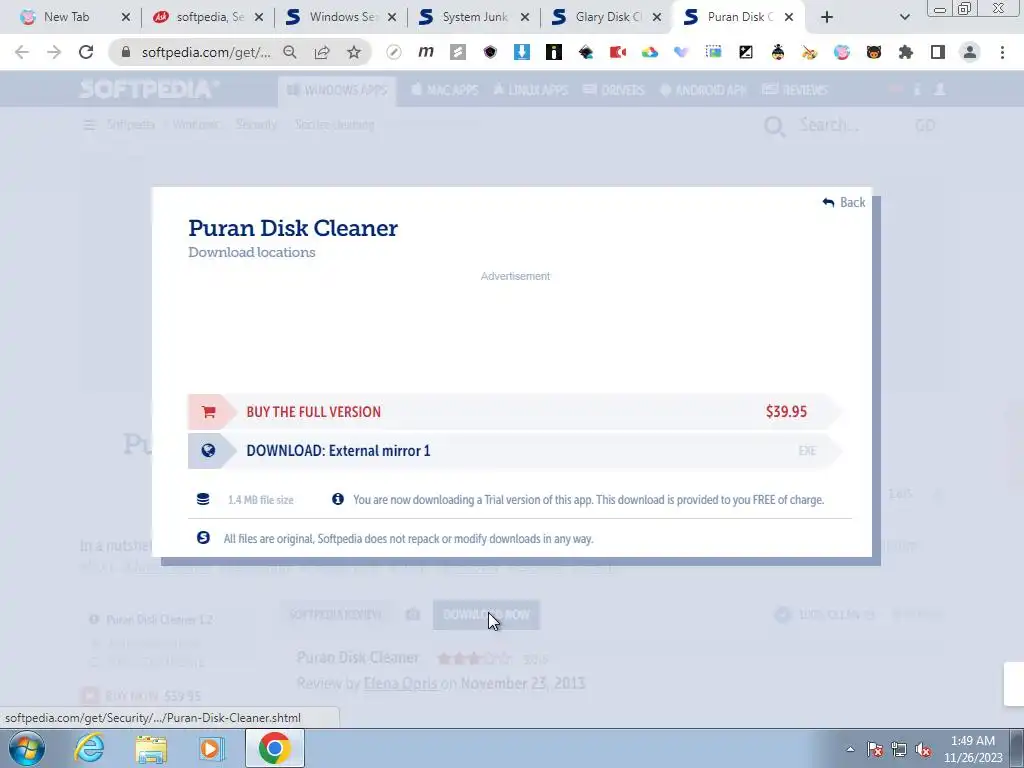Click the muted volume tray icon
Viewport: 1024px width, 768px height.
pos(923,749)
